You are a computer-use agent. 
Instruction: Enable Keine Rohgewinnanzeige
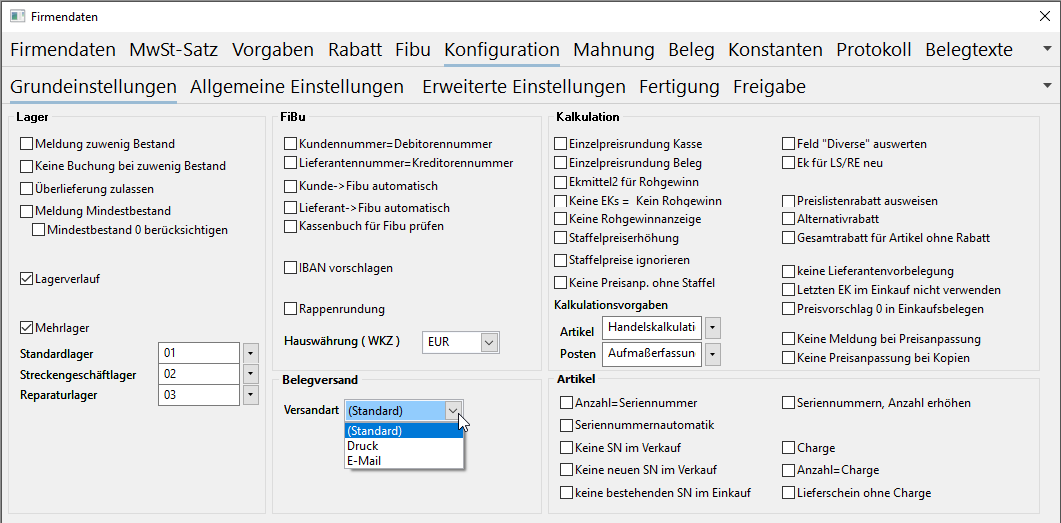pos(560,219)
